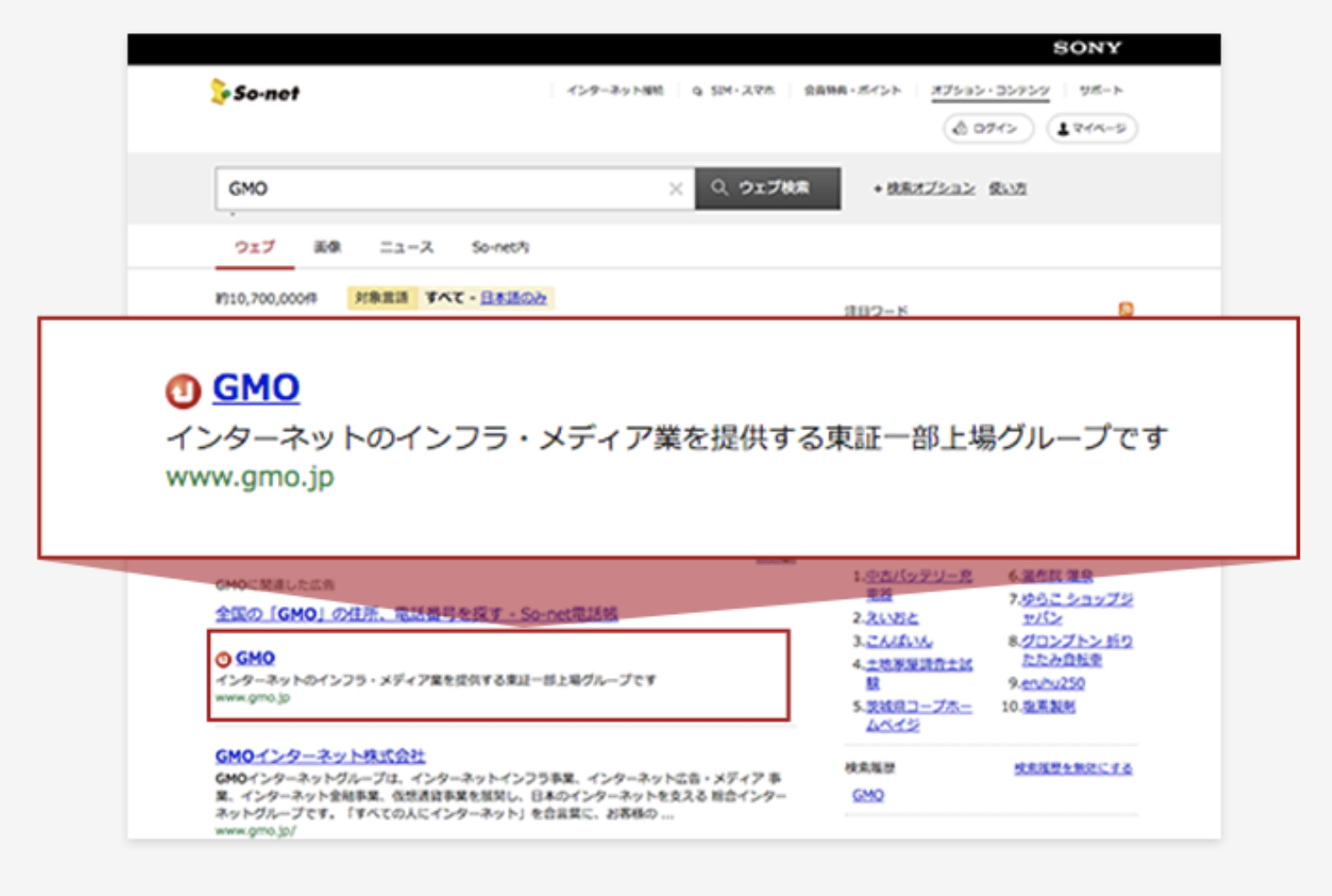Viewport: 1332px width, 896px height.
Task: Click the RSS feed icon beside 注目ワード
Action: (x=1126, y=309)
